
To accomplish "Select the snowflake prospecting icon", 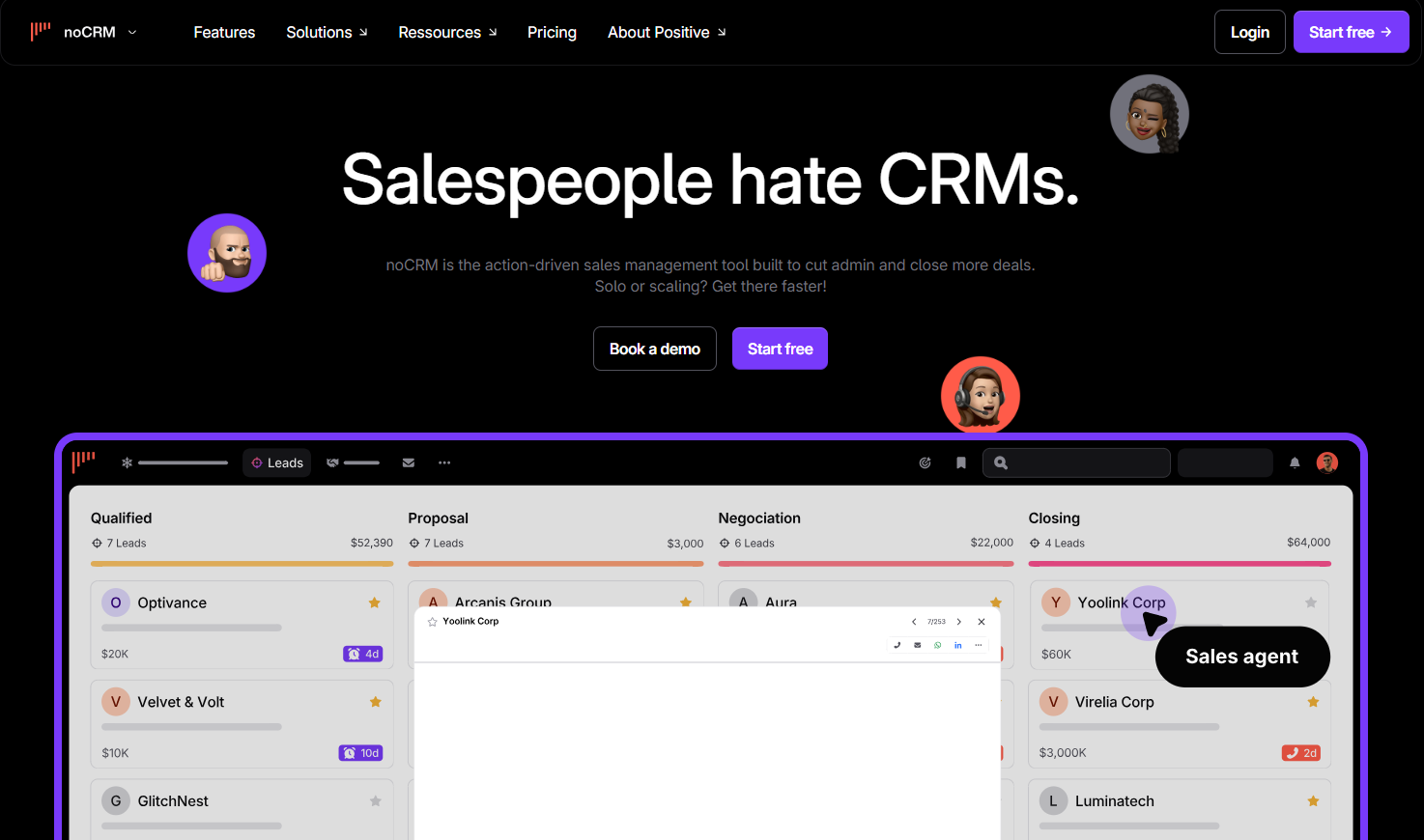I will 127,462.
